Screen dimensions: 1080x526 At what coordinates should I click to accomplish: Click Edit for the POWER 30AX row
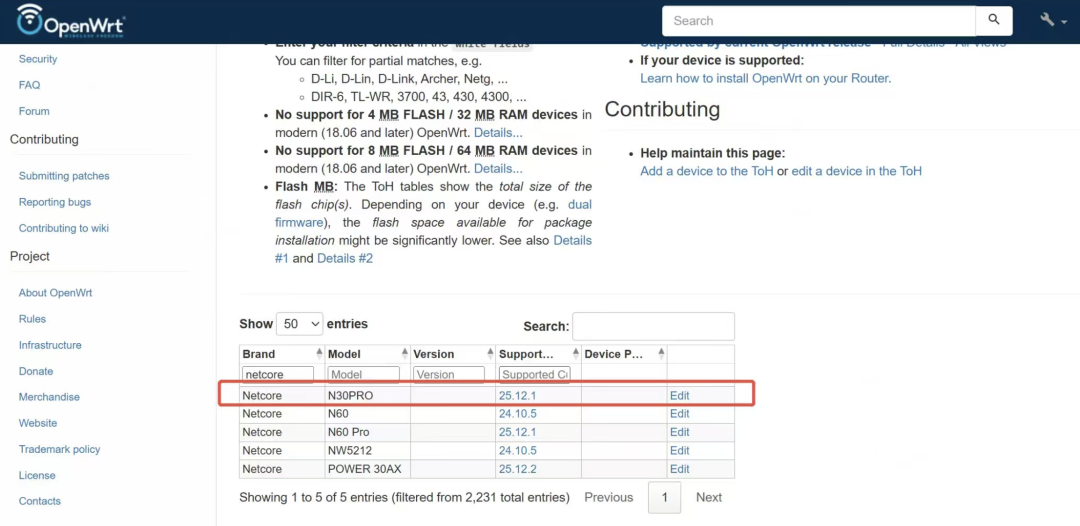click(679, 470)
